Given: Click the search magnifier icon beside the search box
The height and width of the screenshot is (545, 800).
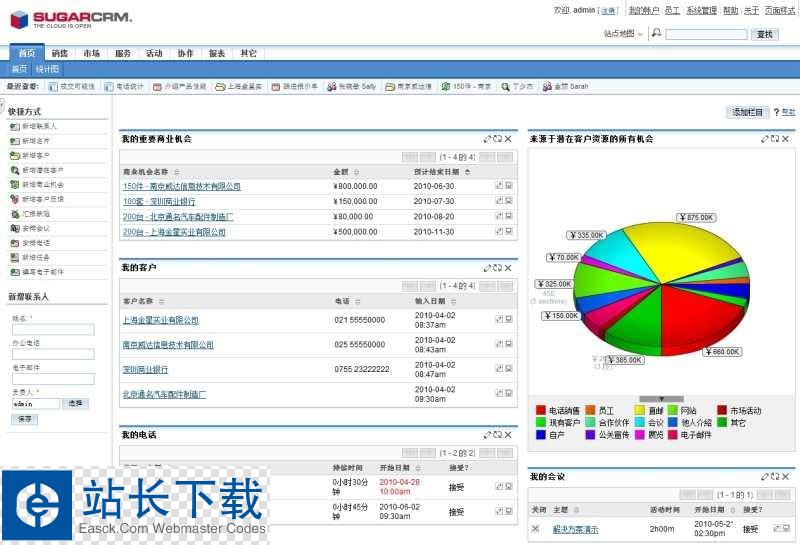Looking at the screenshot, I should [x=657, y=33].
